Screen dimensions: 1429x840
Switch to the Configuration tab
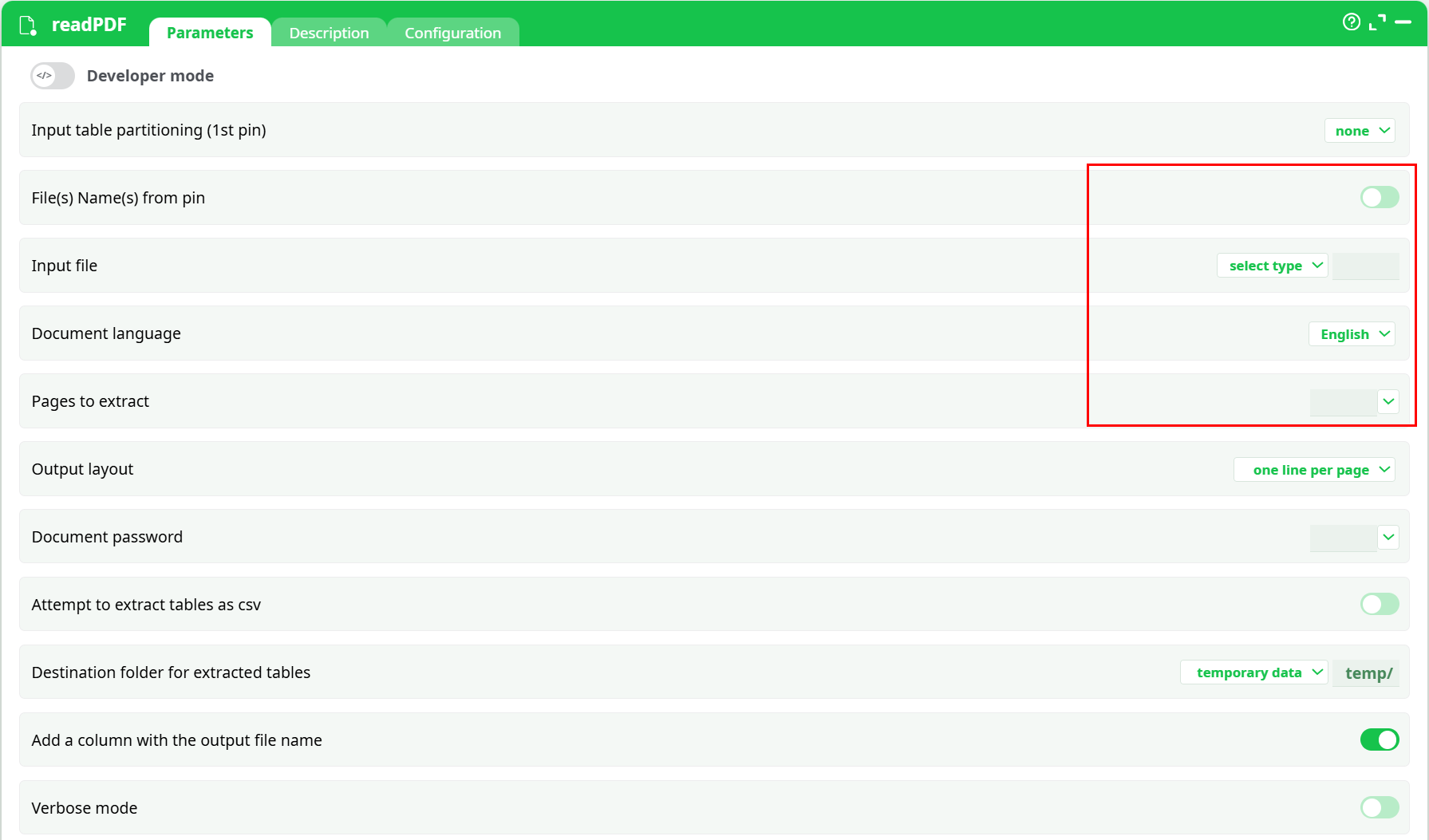click(x=452, y=33)
